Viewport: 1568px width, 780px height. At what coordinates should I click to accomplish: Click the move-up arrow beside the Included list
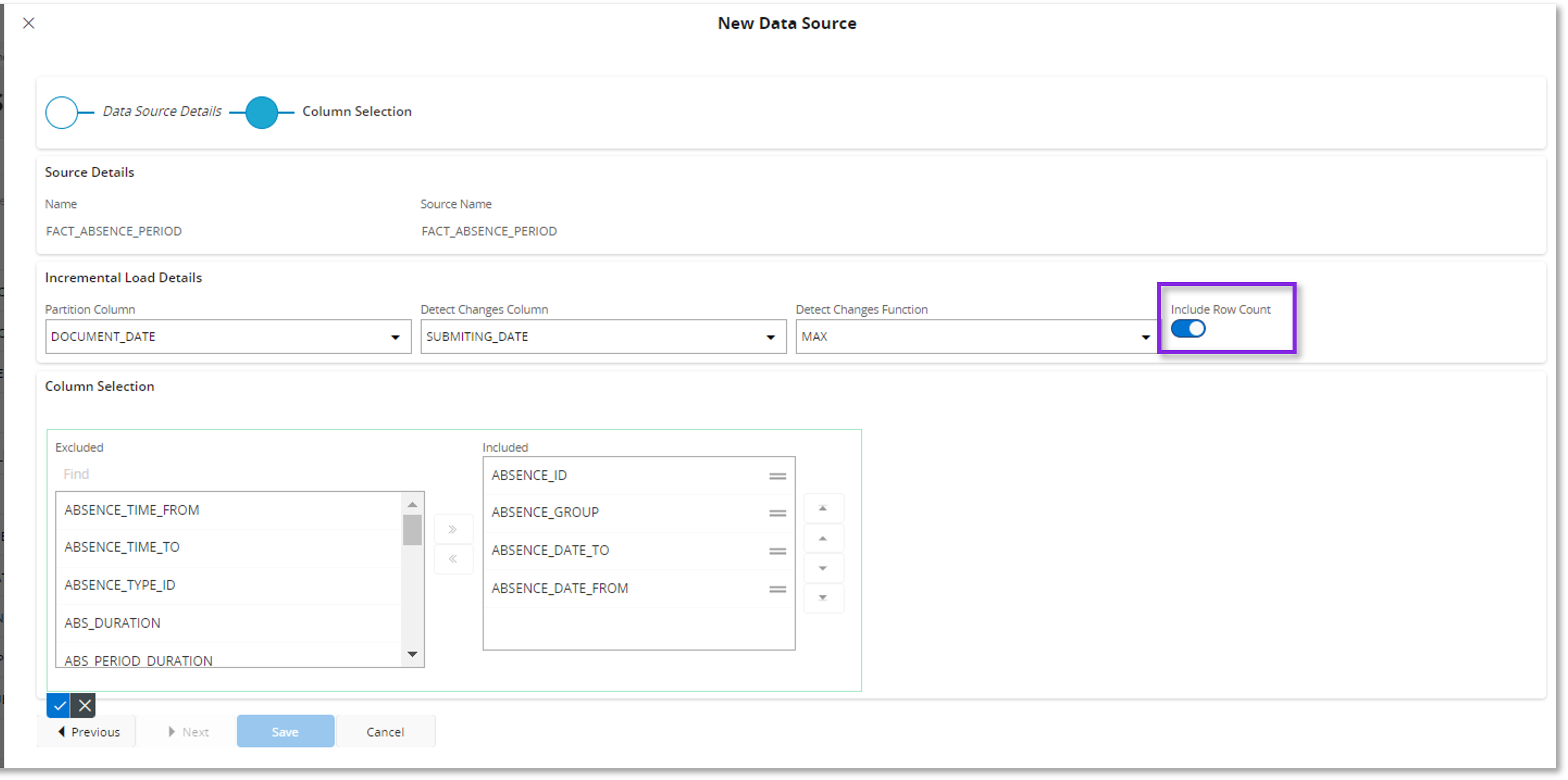[824, 538]
